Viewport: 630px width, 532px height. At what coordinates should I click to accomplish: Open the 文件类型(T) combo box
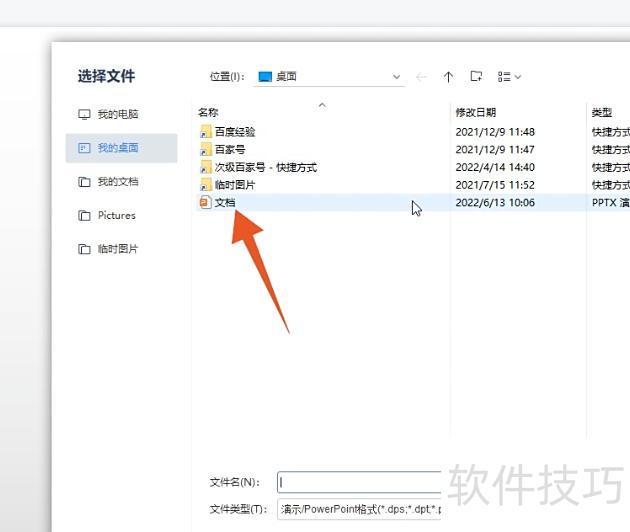(x=359, y=509)
